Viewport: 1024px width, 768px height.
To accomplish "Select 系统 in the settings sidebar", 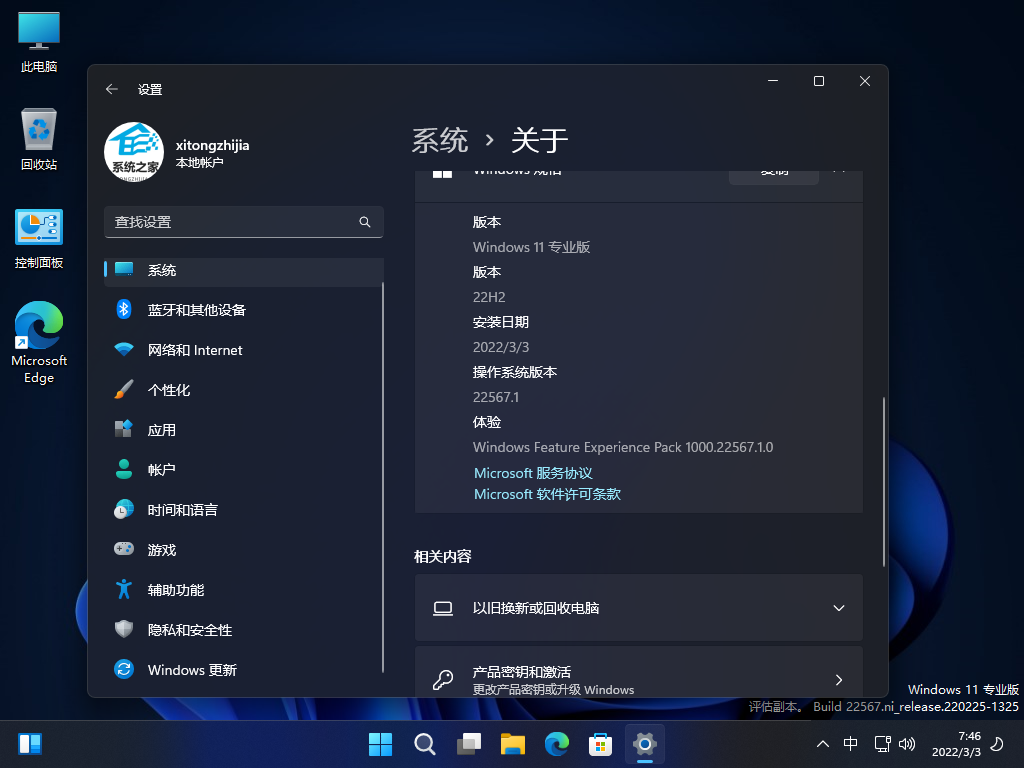I will [x=162, y=270].
